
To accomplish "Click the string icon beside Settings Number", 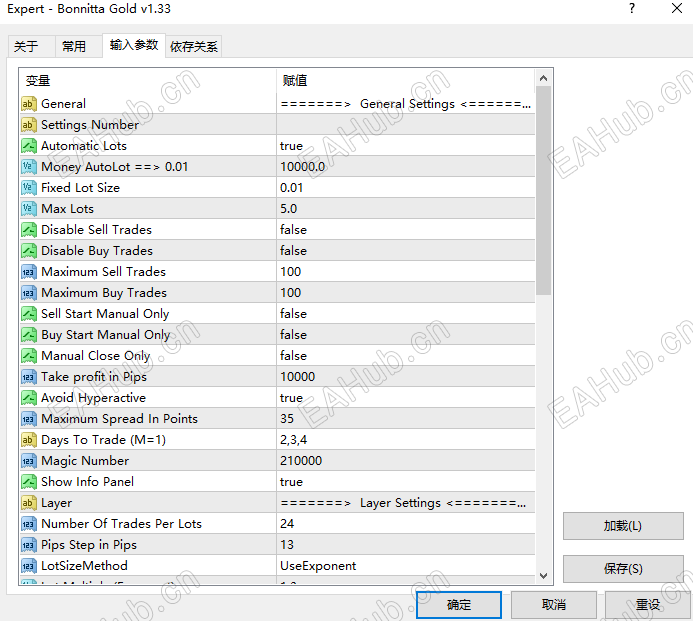I will (29, 125).
